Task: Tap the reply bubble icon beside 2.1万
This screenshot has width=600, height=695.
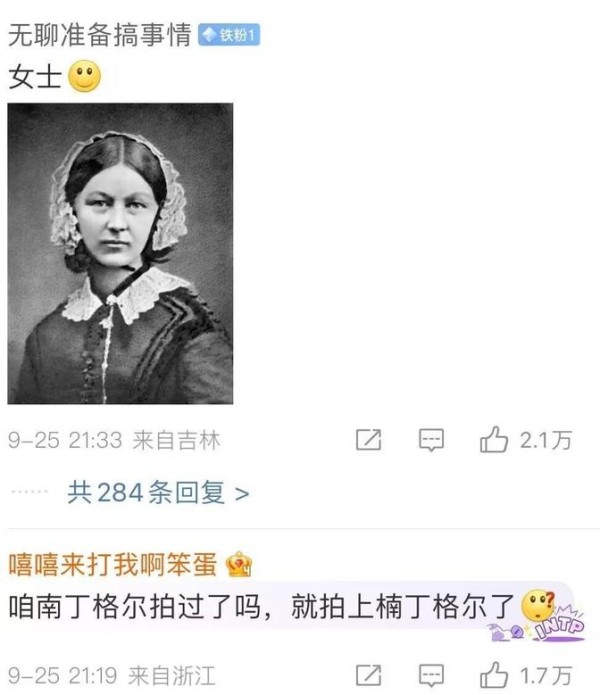Action: click(431, 440)
